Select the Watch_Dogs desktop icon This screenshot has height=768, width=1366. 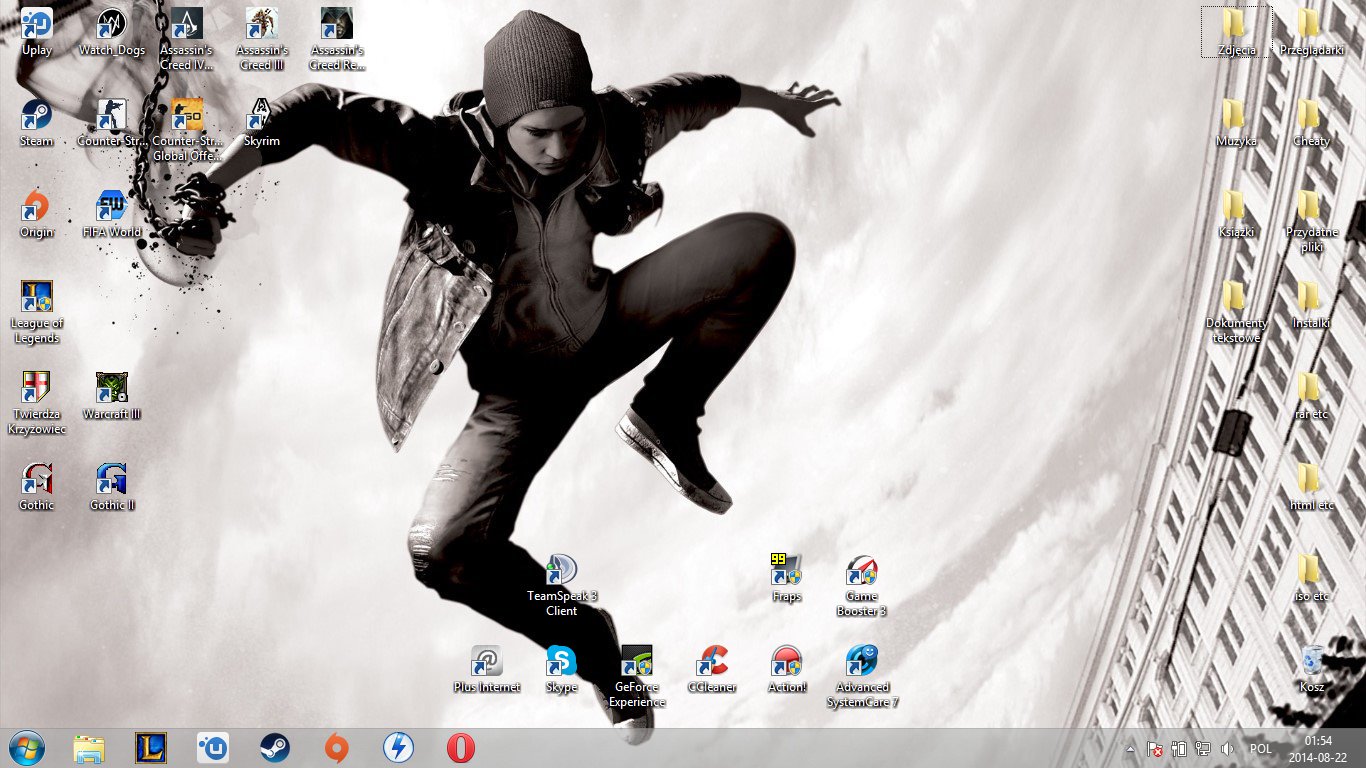click(112, 31)
